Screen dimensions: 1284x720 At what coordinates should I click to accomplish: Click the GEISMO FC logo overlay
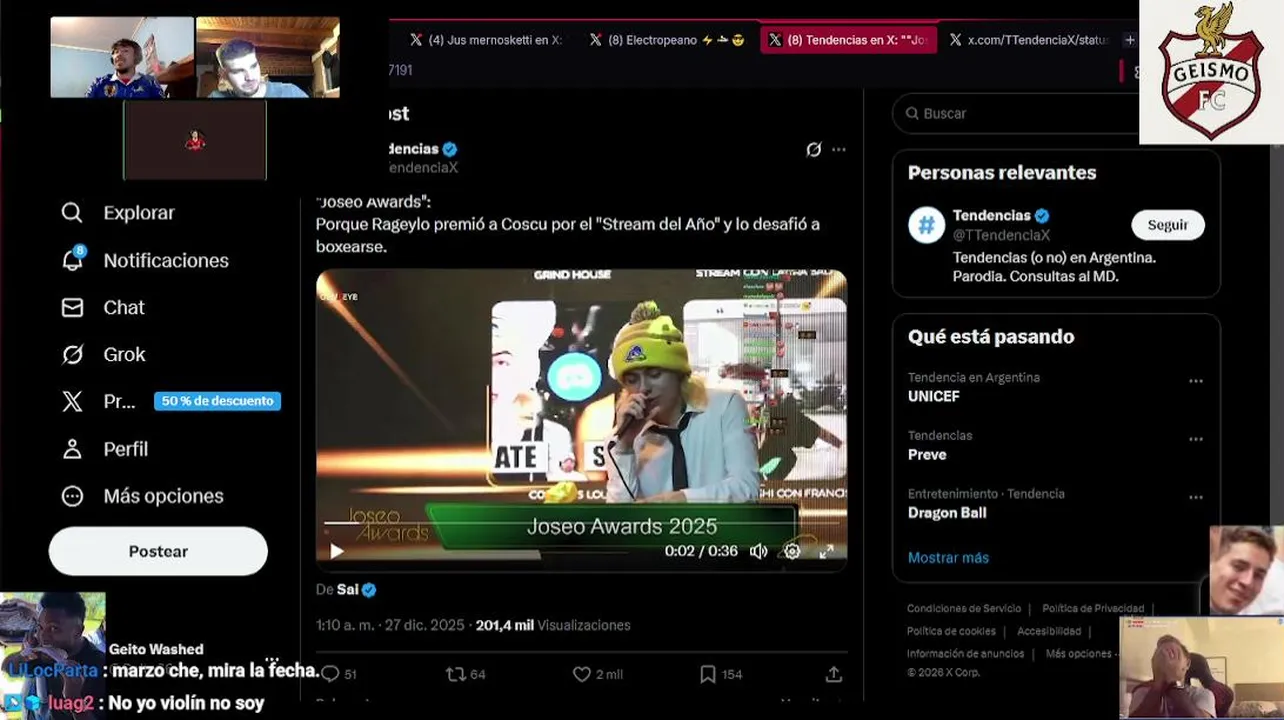point(1211,72)
